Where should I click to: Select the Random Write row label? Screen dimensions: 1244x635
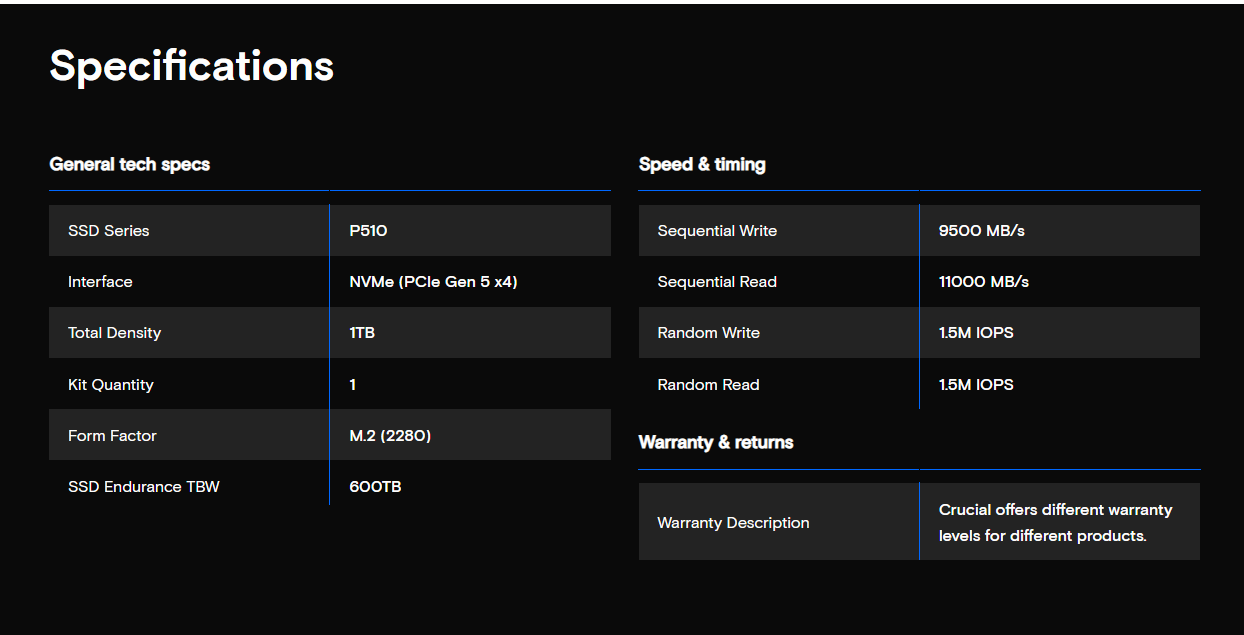tap(708, 333)
